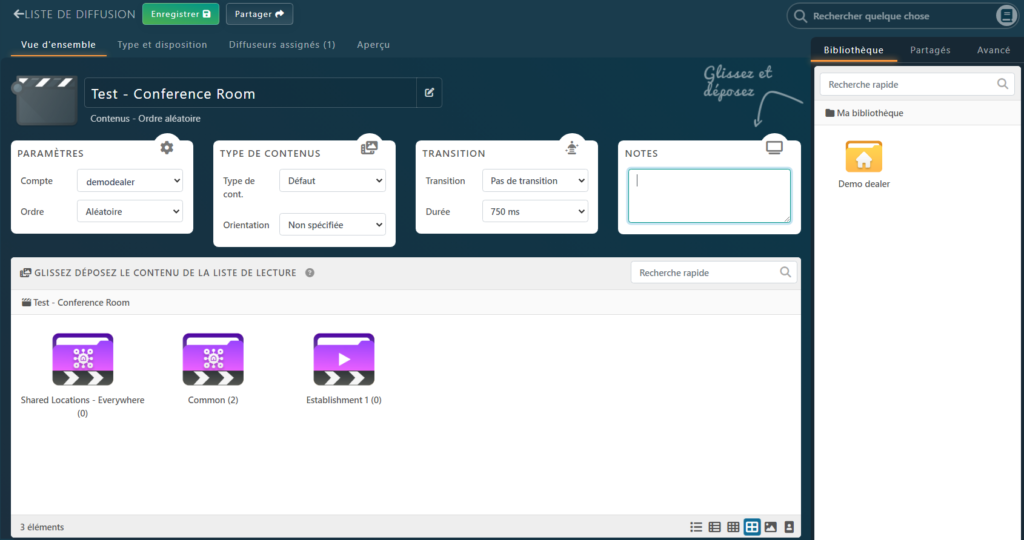The height and width of the screenshot is (540, 1024).
Task: Focus the Notes text area
Action: 709,196
